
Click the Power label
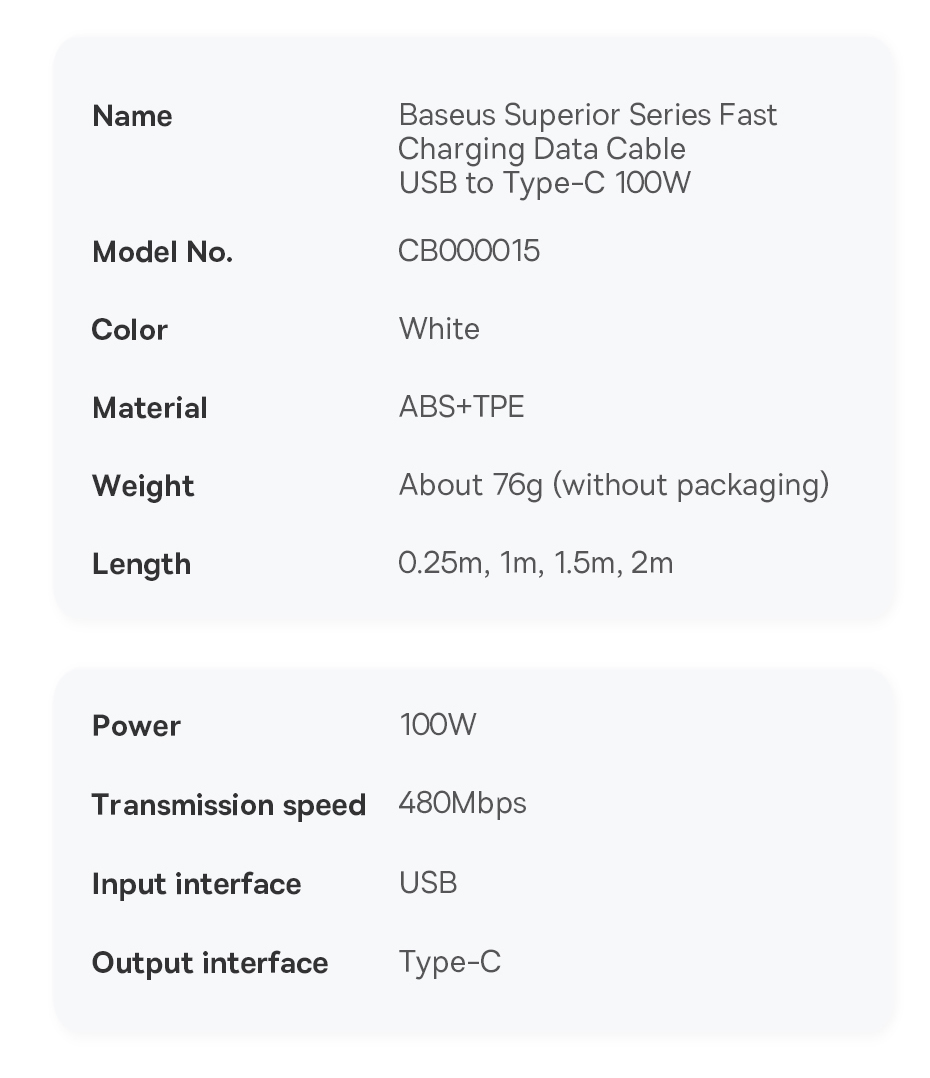pyautogui.click(x=136, y=726)
